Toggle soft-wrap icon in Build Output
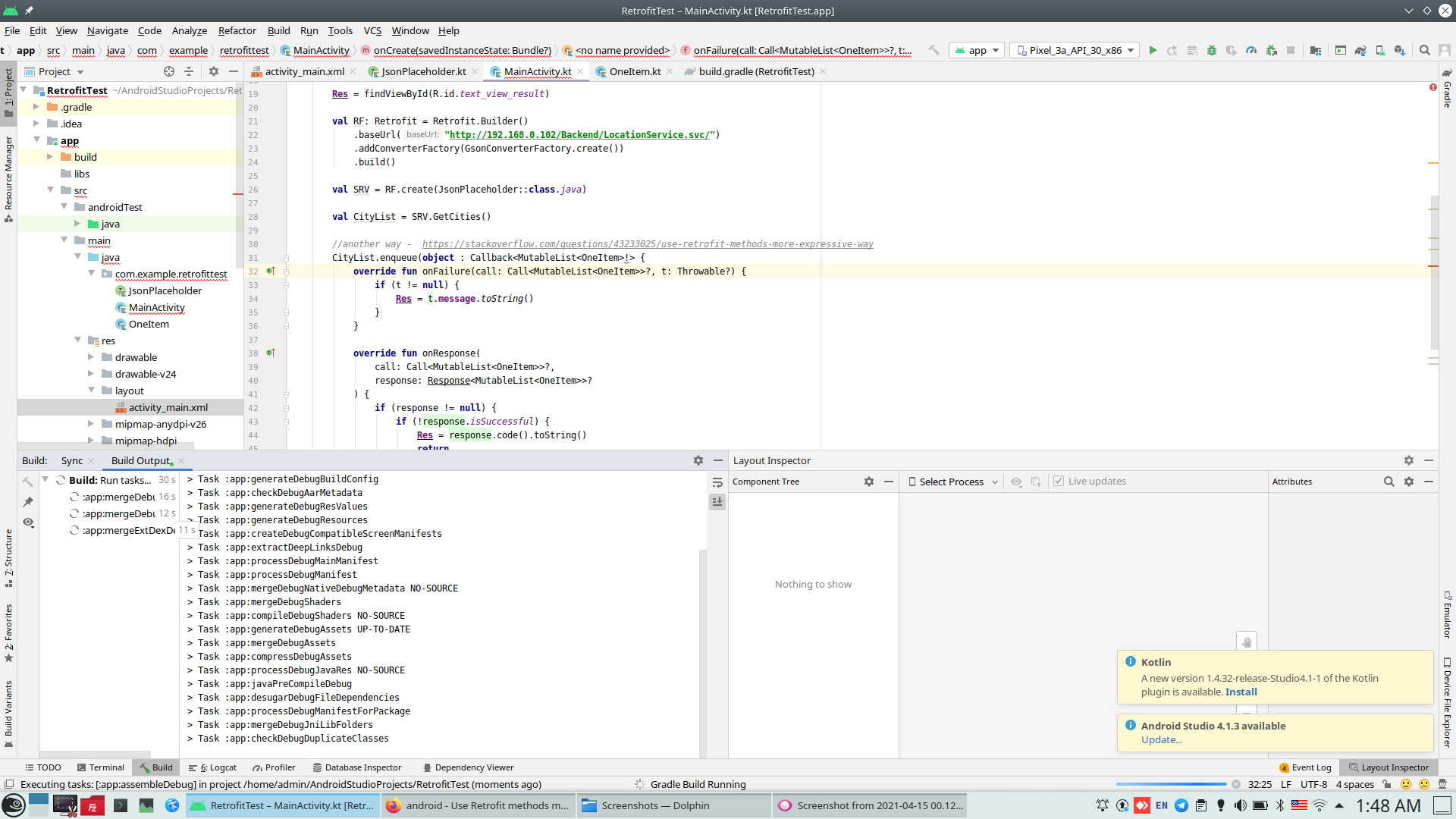Viewport: 1456px width, 819px height. pyautogui.click(x=717, y=482)
